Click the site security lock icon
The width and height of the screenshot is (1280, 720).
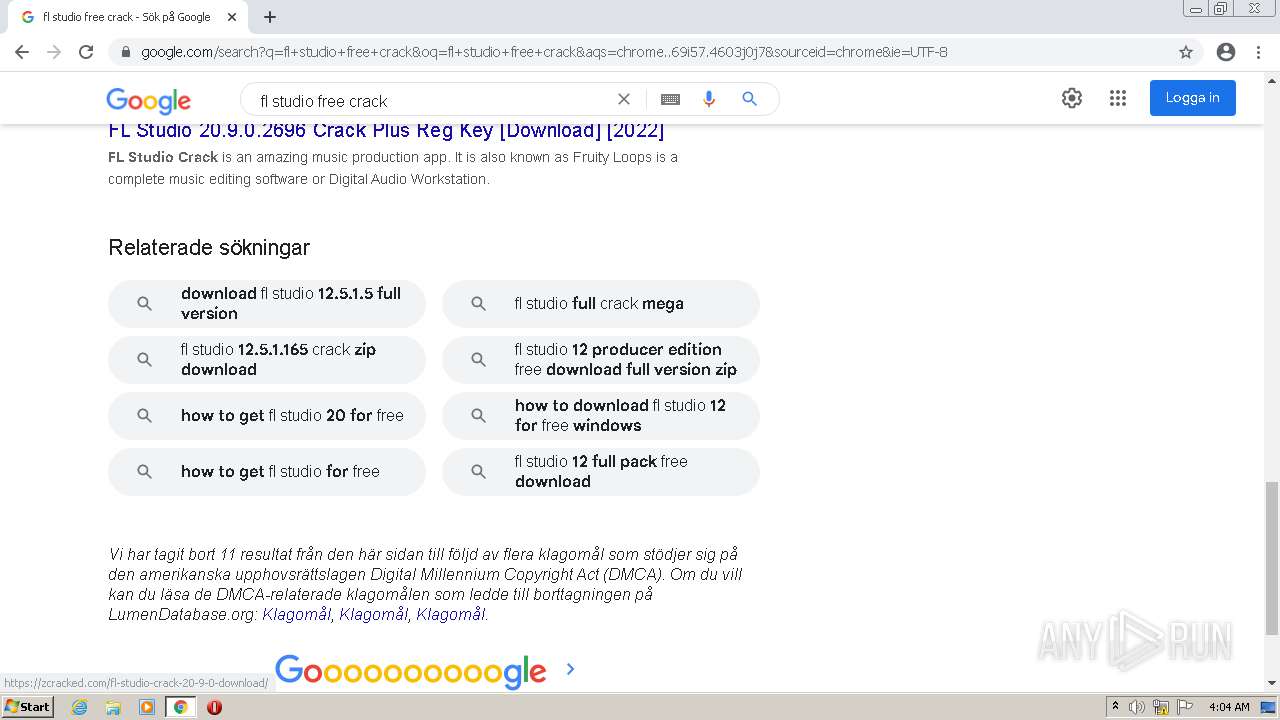(x=126, y=52)
